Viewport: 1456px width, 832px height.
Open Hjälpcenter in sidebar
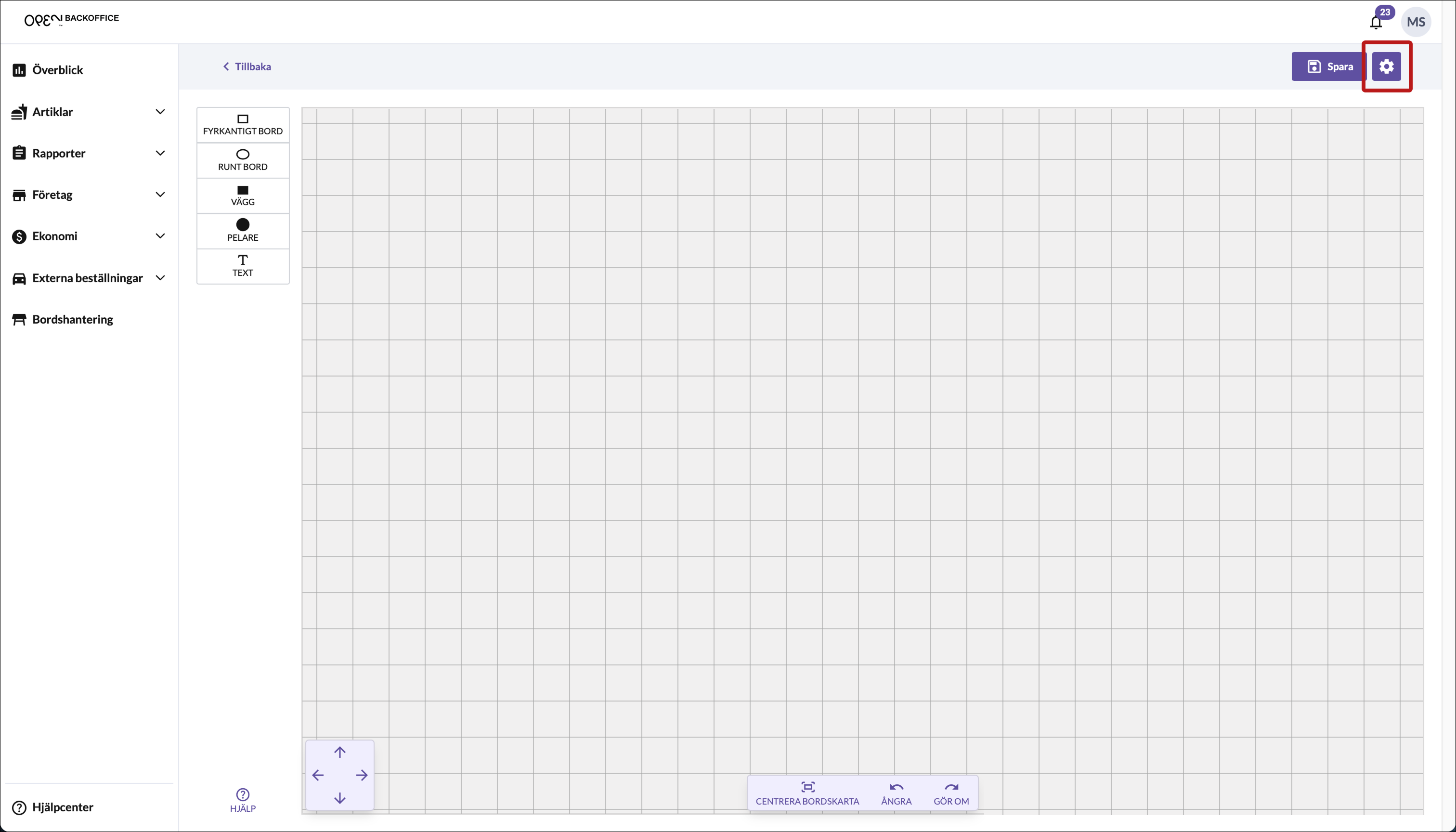click(52, 807)
